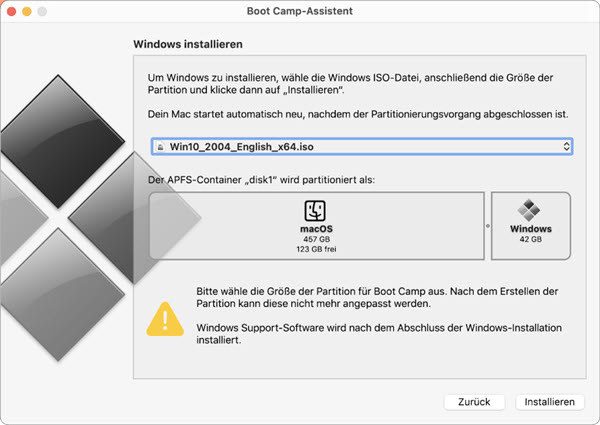Click the 457 GB macOS size label
The width and height of the screenshot is (600, 425).
(316, 239)
